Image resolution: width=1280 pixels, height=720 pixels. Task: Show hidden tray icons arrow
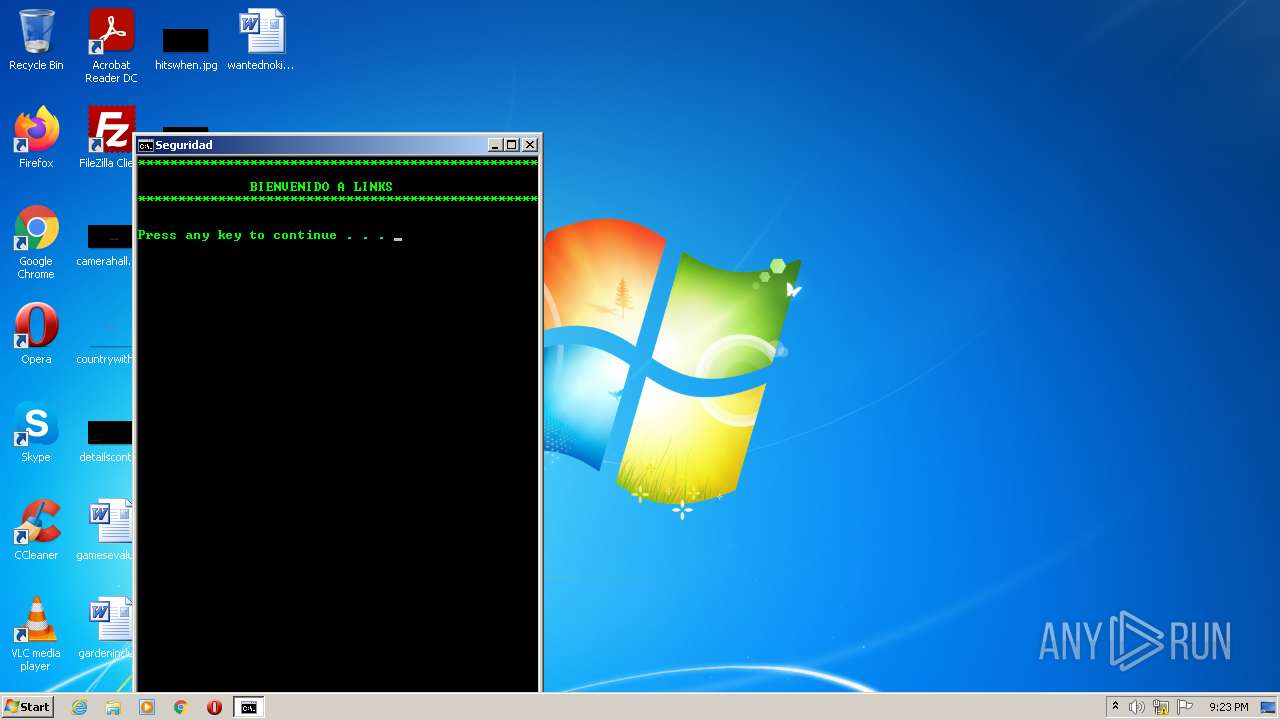click(1115, 707)
